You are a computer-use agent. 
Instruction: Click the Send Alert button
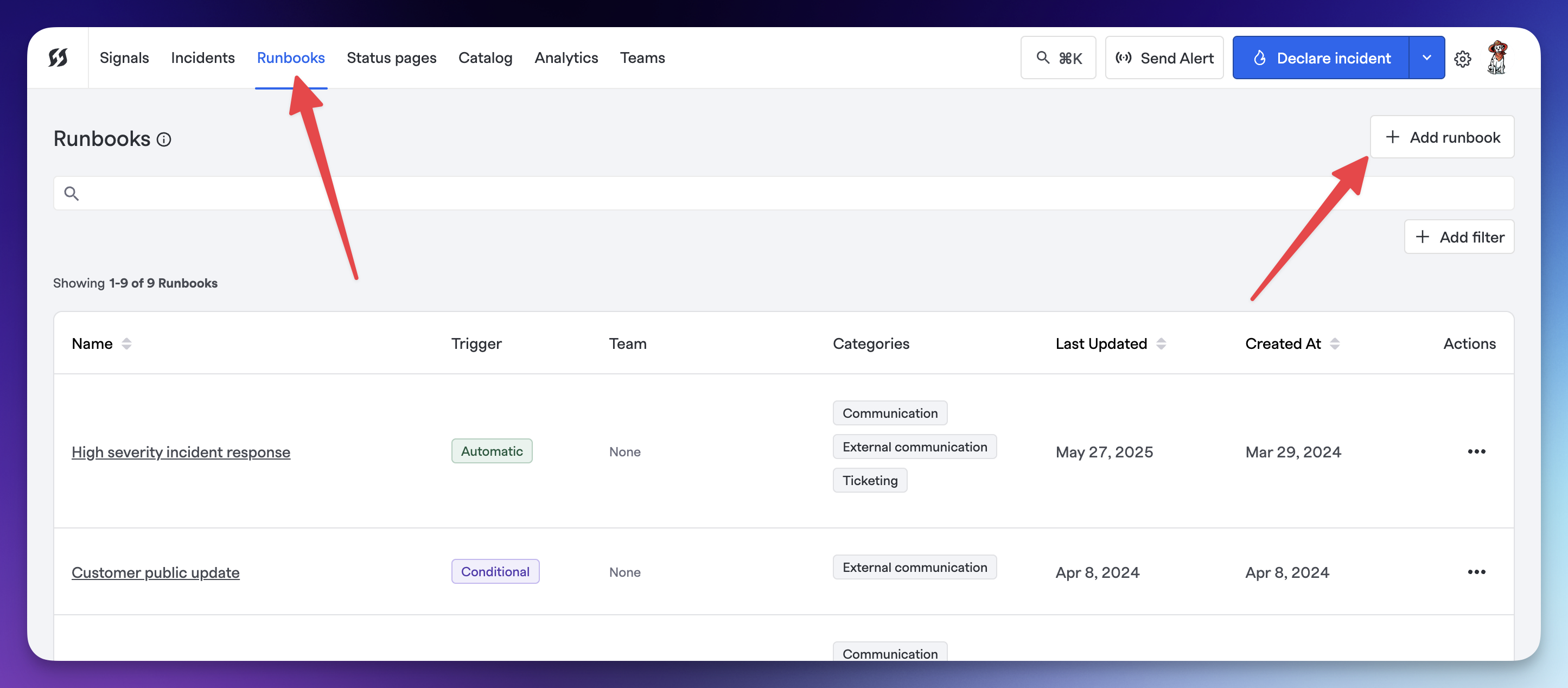(1164, 58)
